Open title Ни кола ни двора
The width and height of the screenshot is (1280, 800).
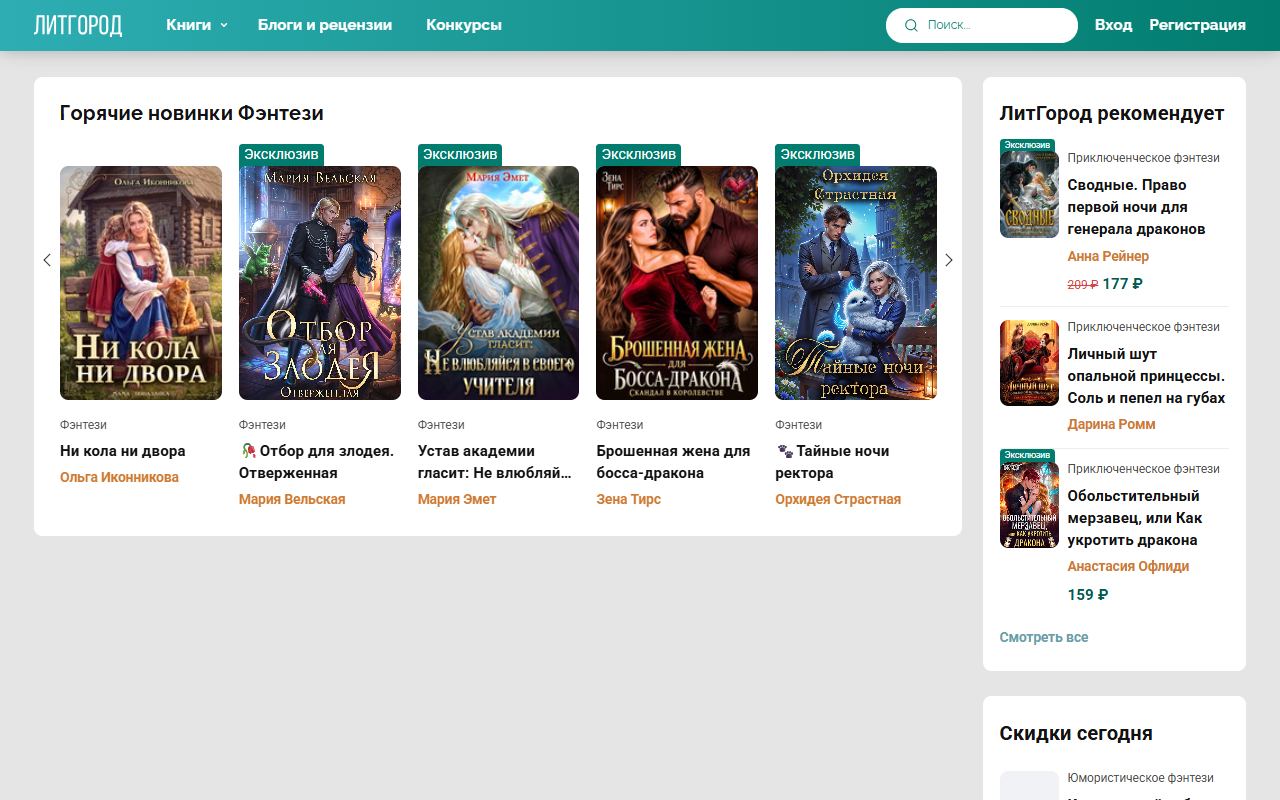(x=122, y=451)
